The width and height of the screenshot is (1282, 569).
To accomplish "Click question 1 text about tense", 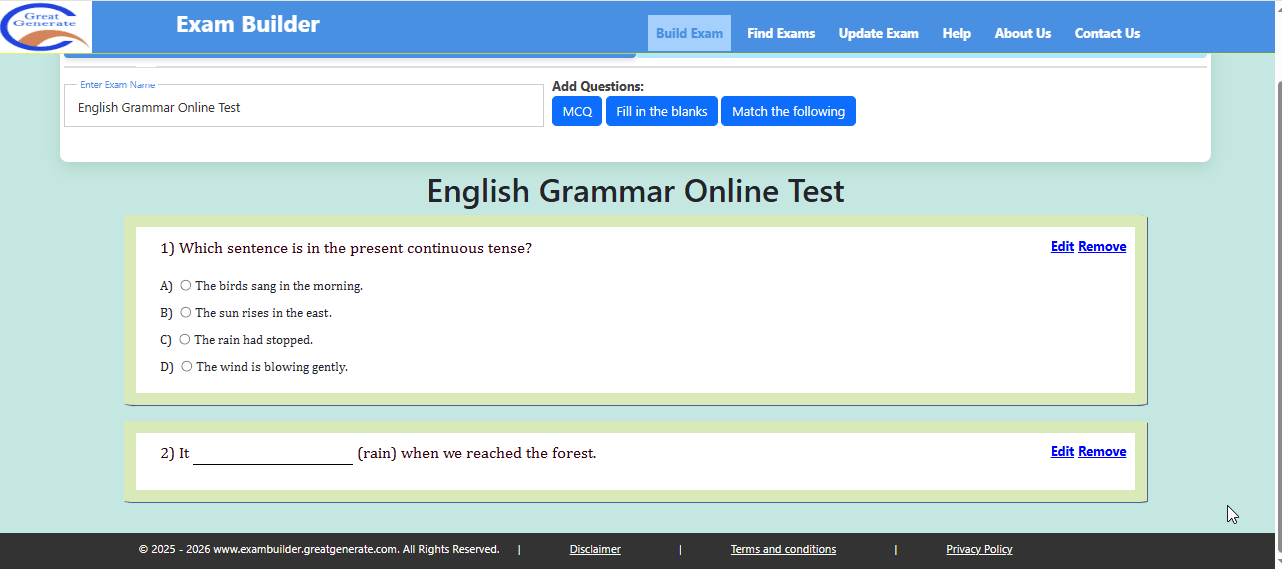I will point(346,248).
